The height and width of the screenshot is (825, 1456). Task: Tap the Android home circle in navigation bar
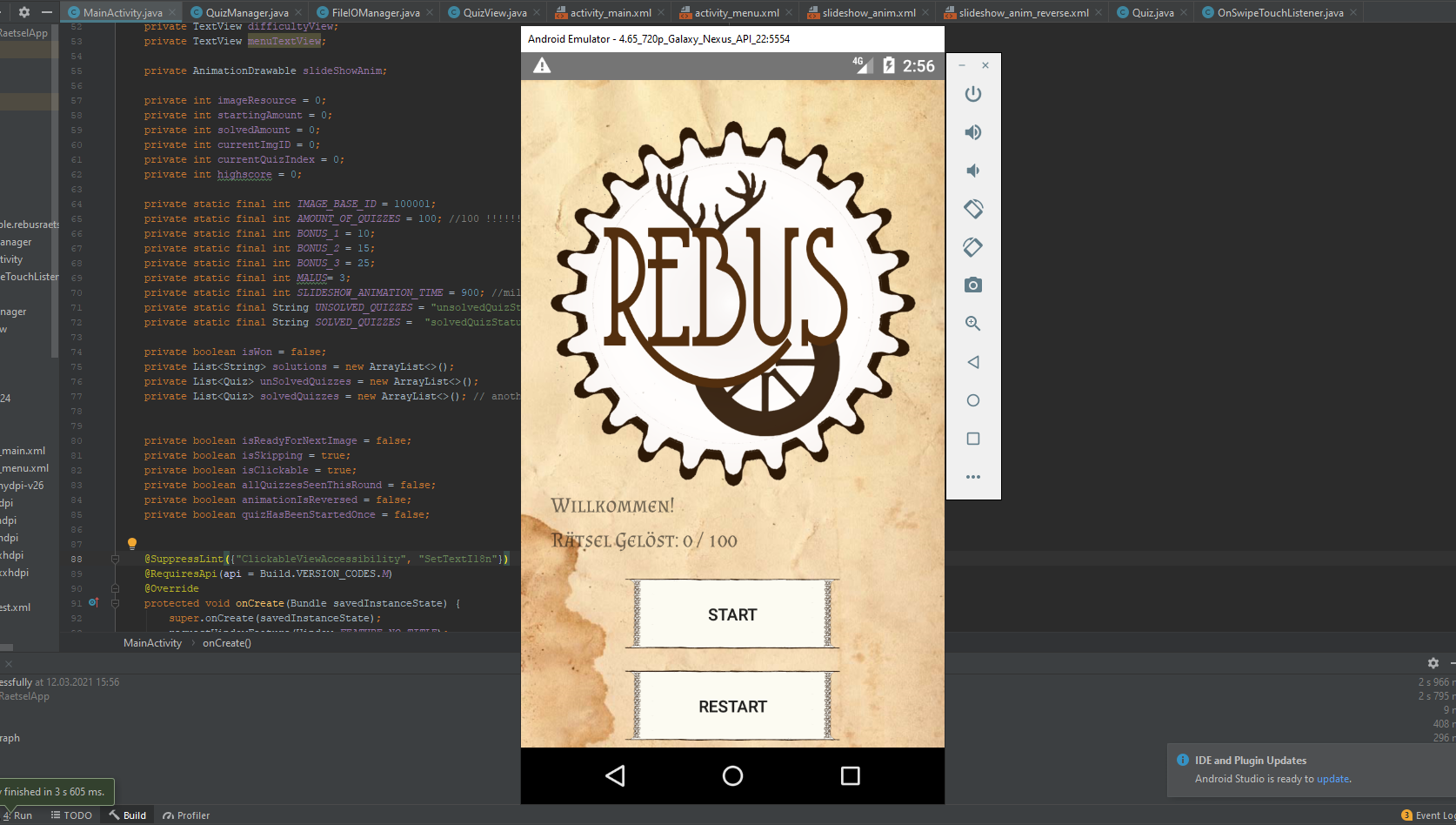click(x=732, y=775)
